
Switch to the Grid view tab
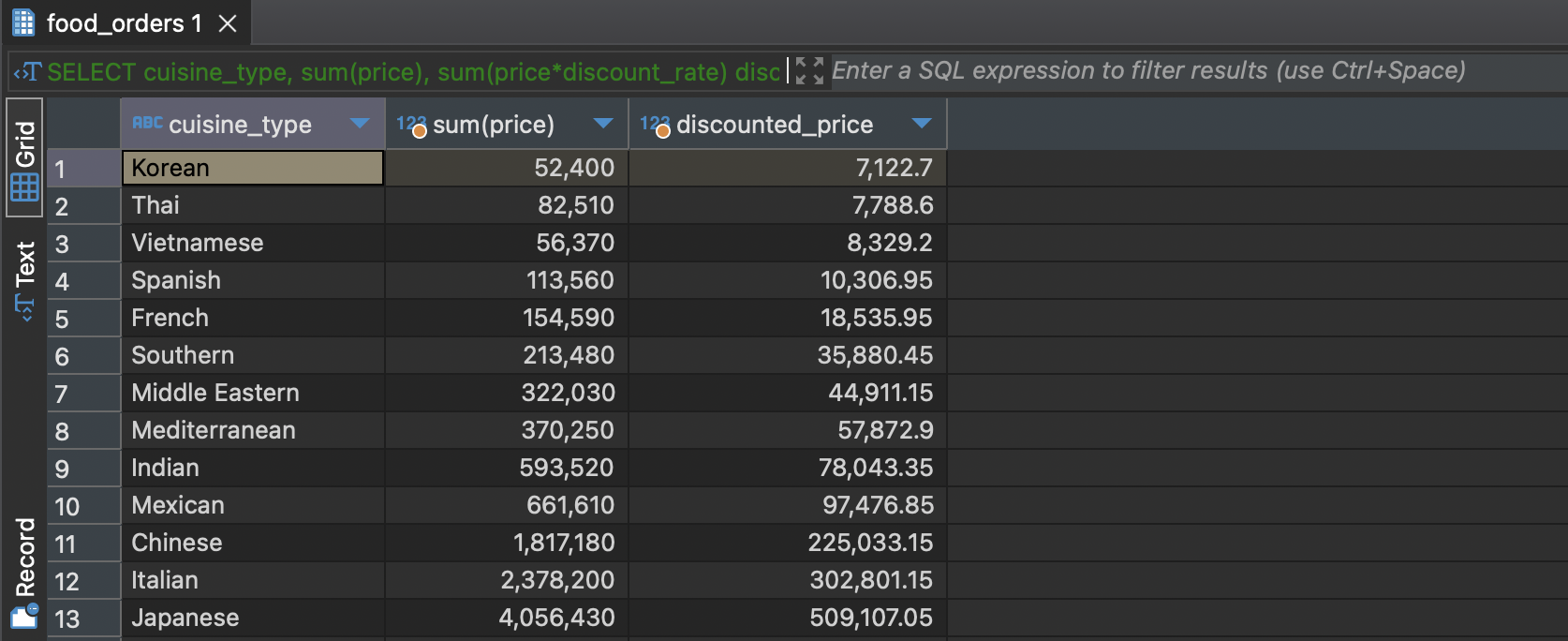point(25,157)
